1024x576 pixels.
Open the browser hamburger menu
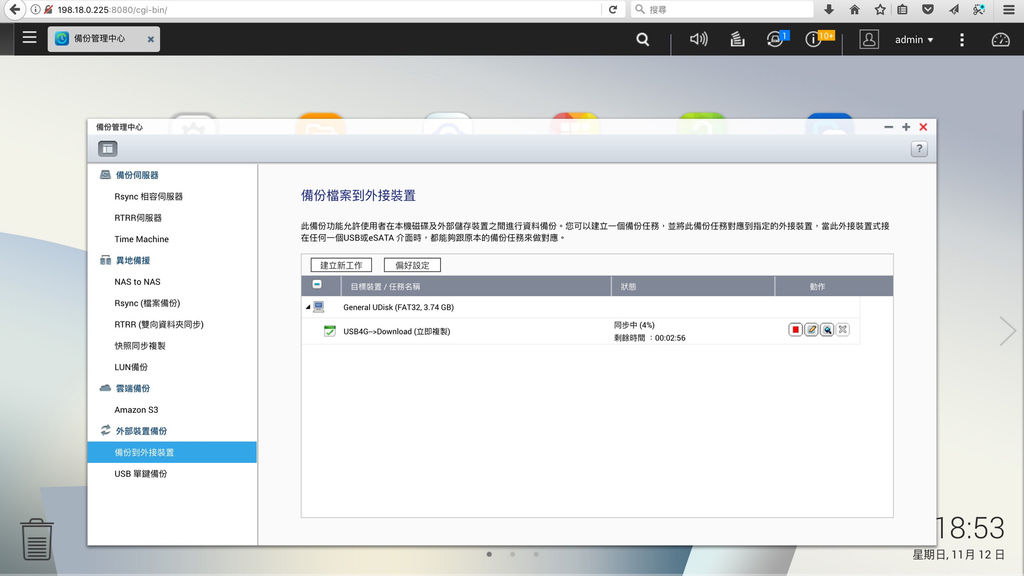[x=1008, y=10]
